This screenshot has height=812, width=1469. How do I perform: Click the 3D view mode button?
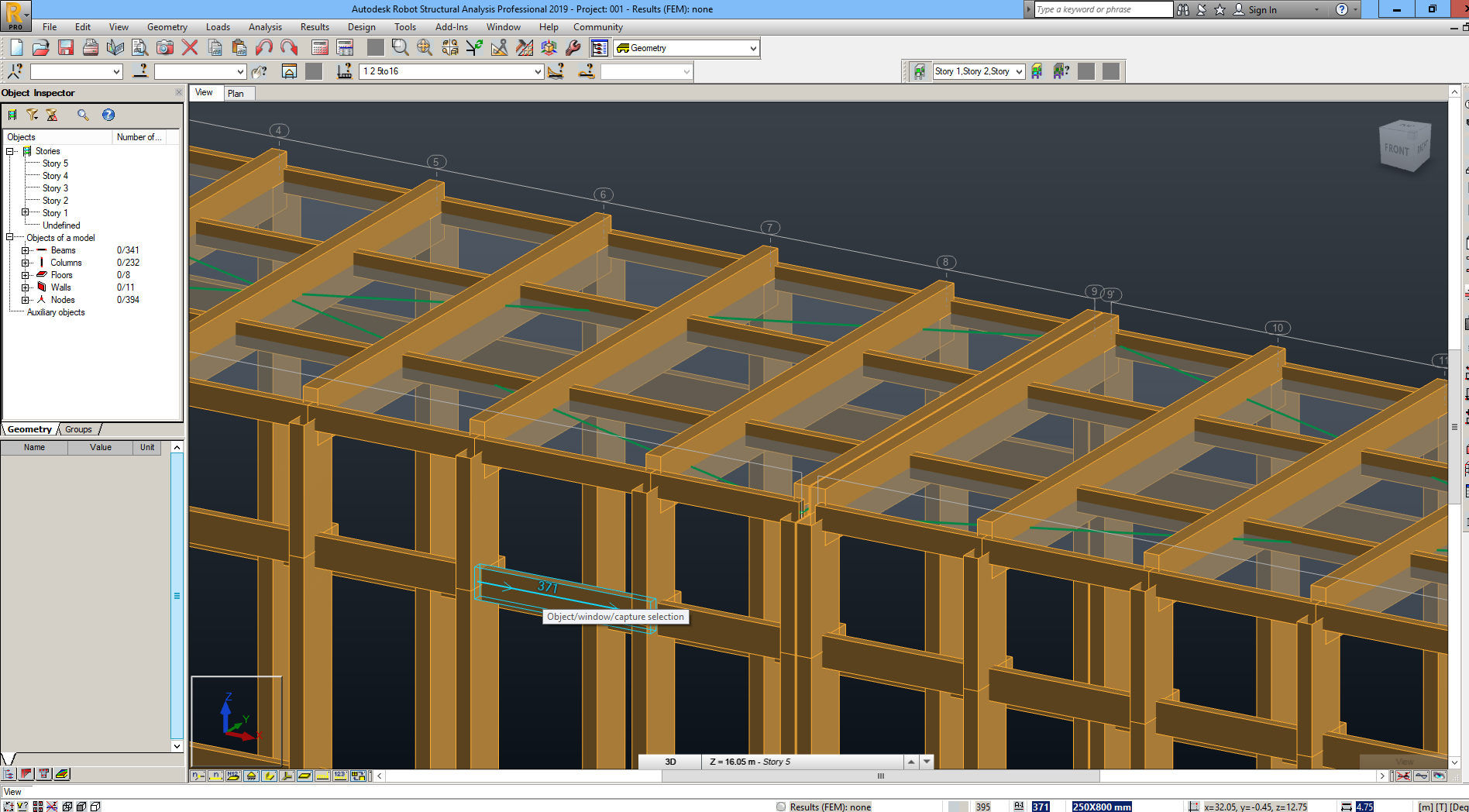[670, 762]
